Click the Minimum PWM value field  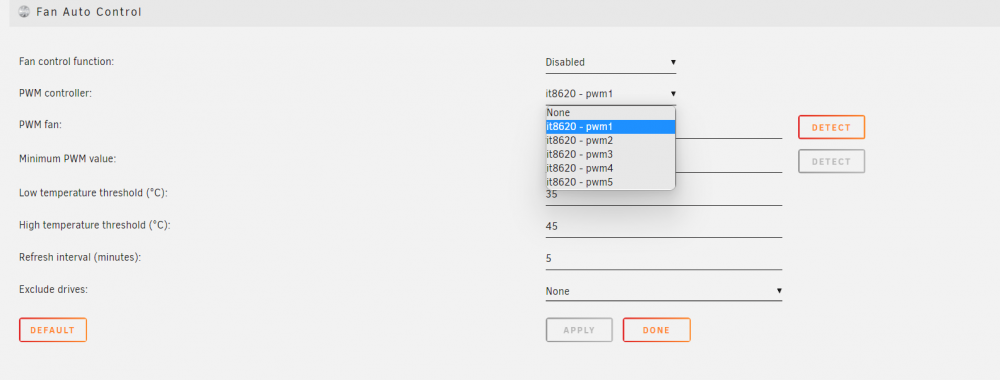[728, 162]
